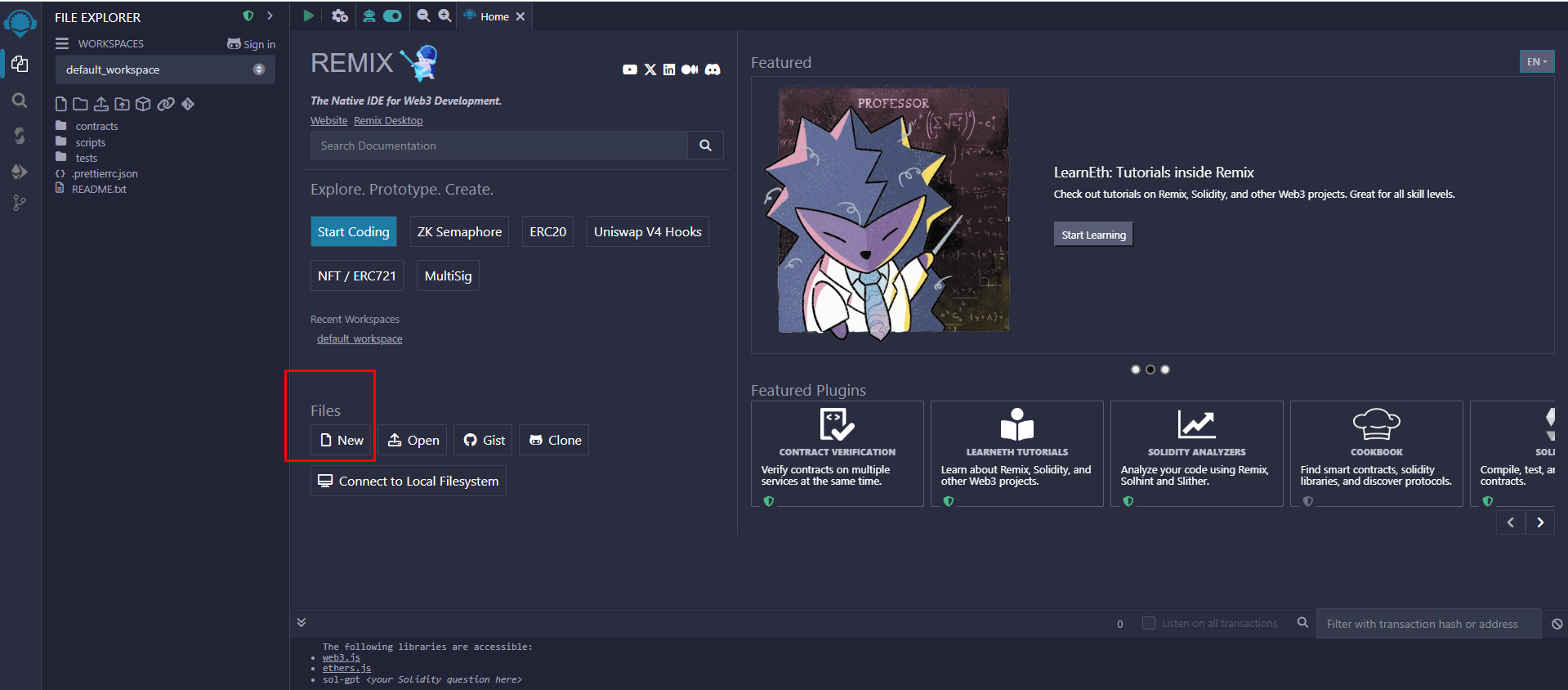Close the Home tab
This screenshot has width=1568, height=690.
pyautogui.click(x=520, y=16)
